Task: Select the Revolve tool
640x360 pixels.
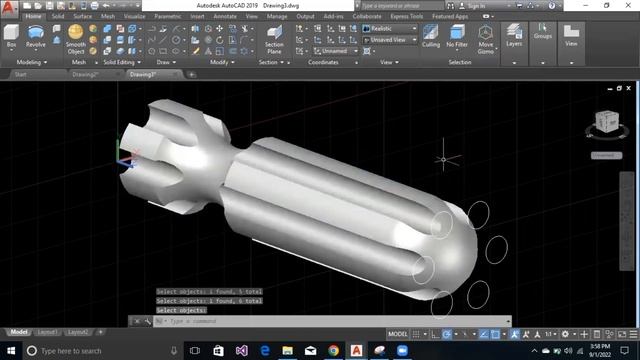Action: pyautogui.click(x=36, y=36)
